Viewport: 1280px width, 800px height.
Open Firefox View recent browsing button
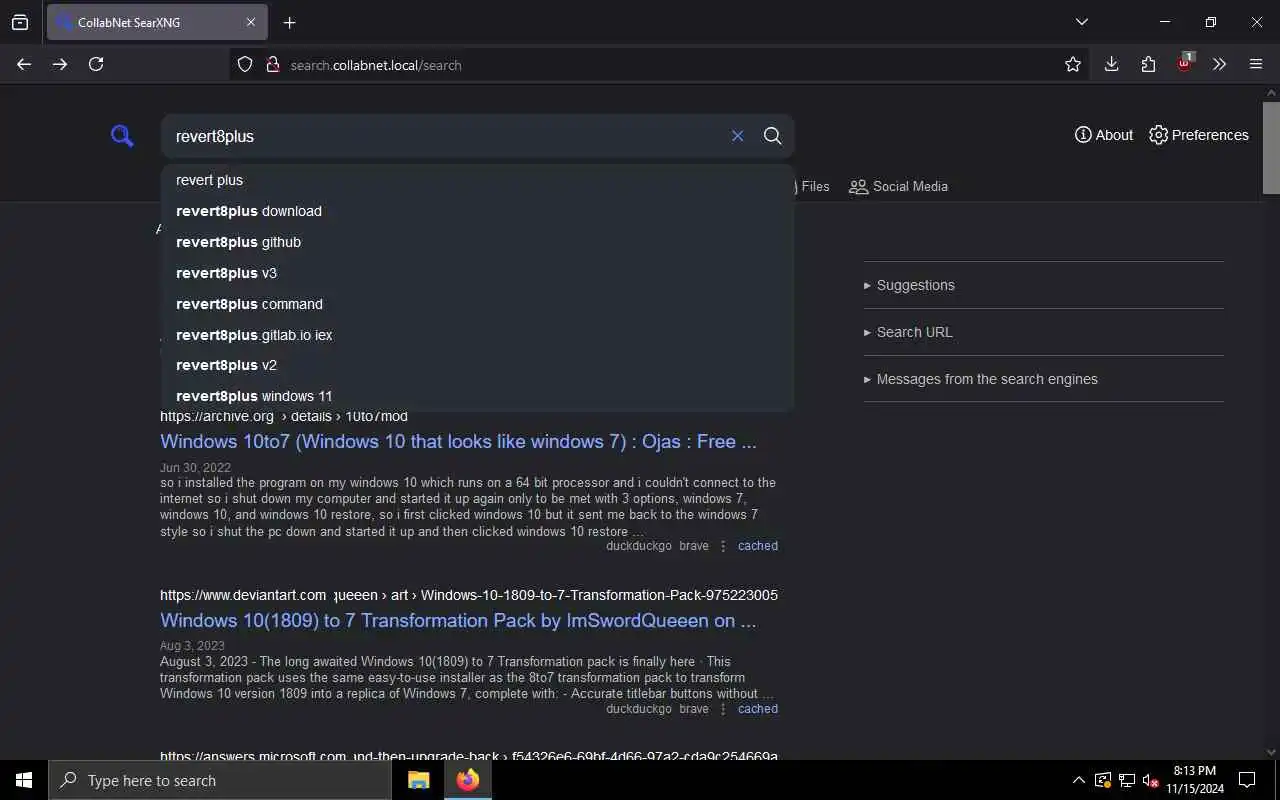click(x=20, y=22)
